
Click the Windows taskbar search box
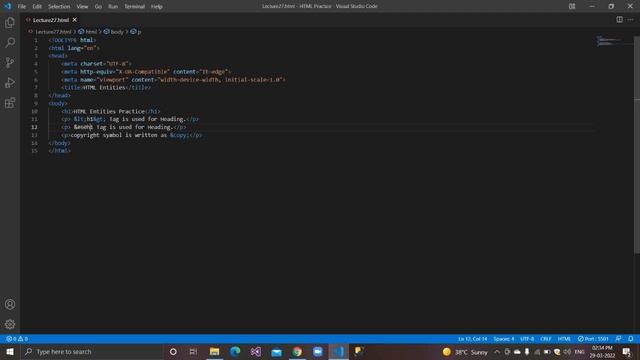pos(92,351)
